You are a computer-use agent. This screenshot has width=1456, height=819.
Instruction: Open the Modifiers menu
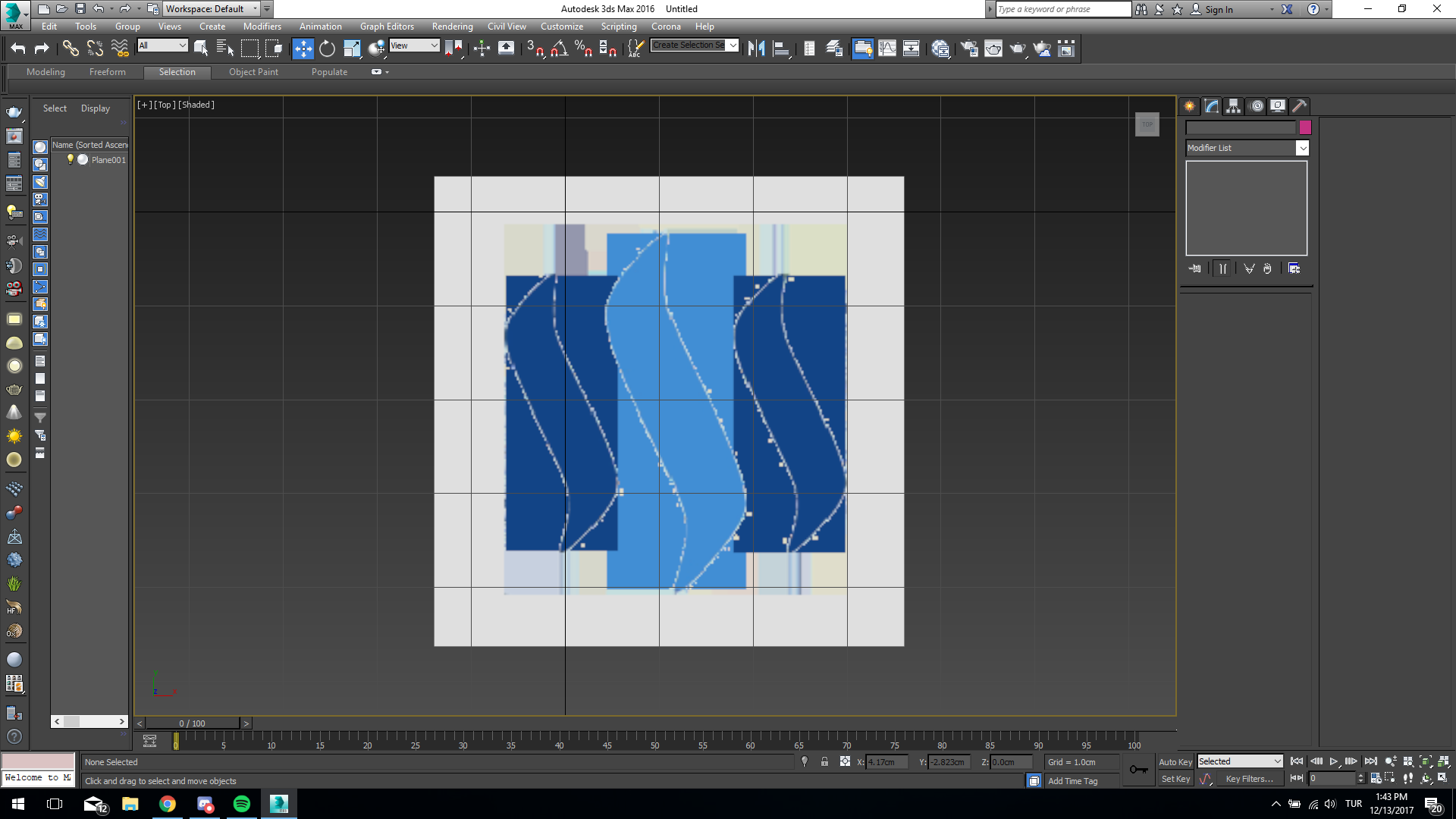point(262,27)
